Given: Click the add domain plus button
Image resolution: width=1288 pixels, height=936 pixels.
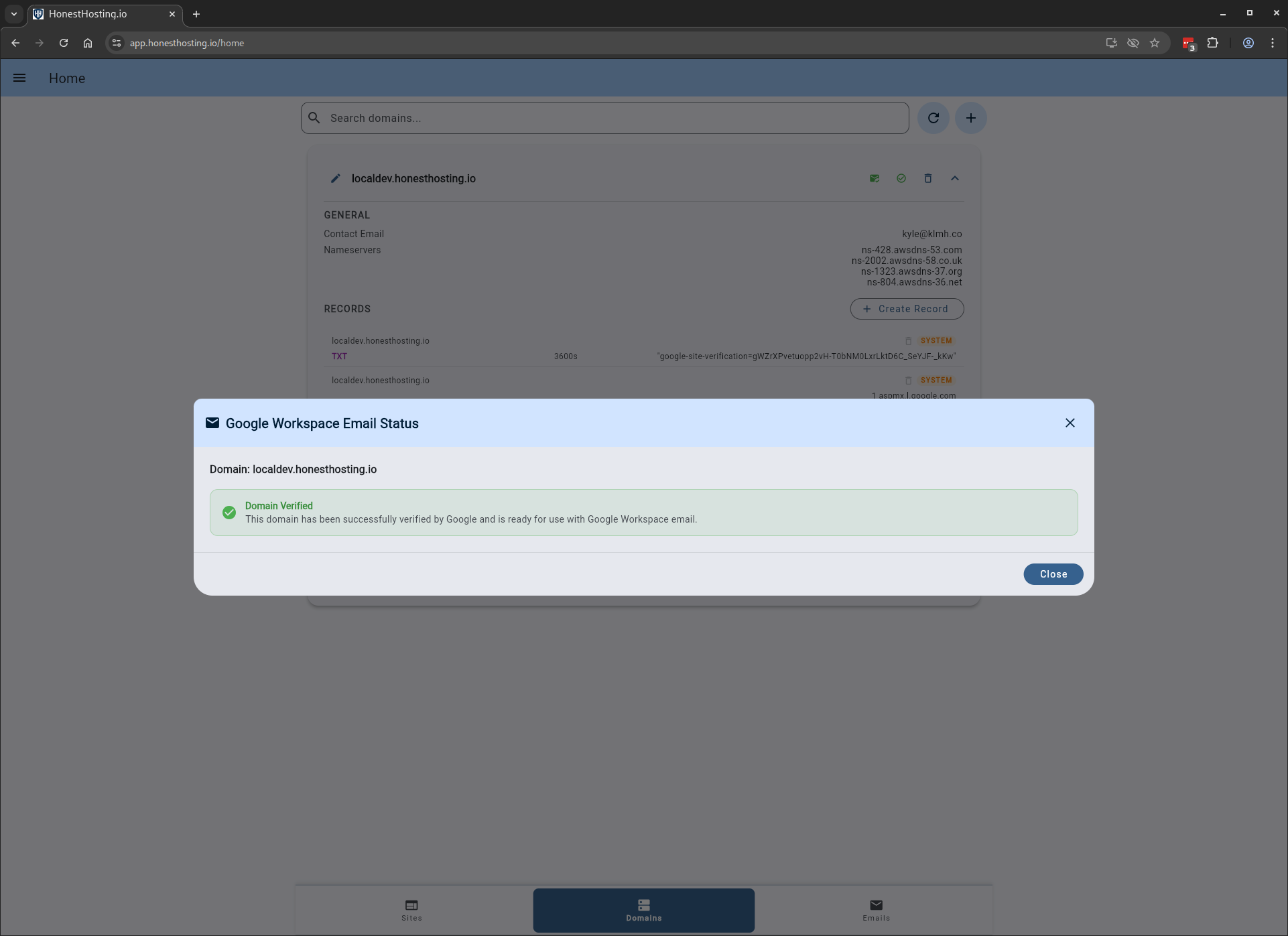Looking at the screenshot, I should [x=970, y=118].
